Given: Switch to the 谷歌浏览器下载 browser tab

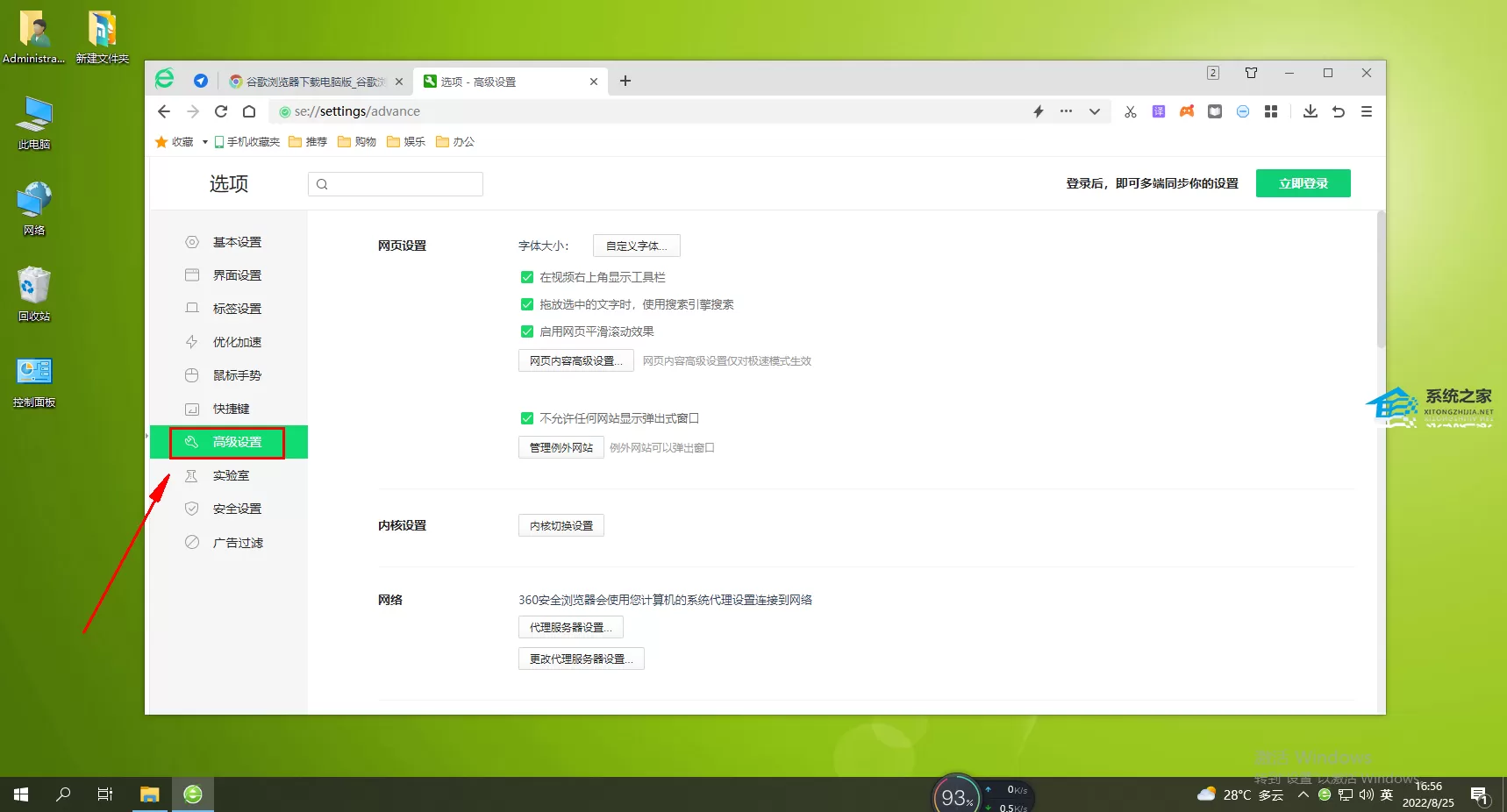Looking at the screenshot, I should click(x=315, y=82).
